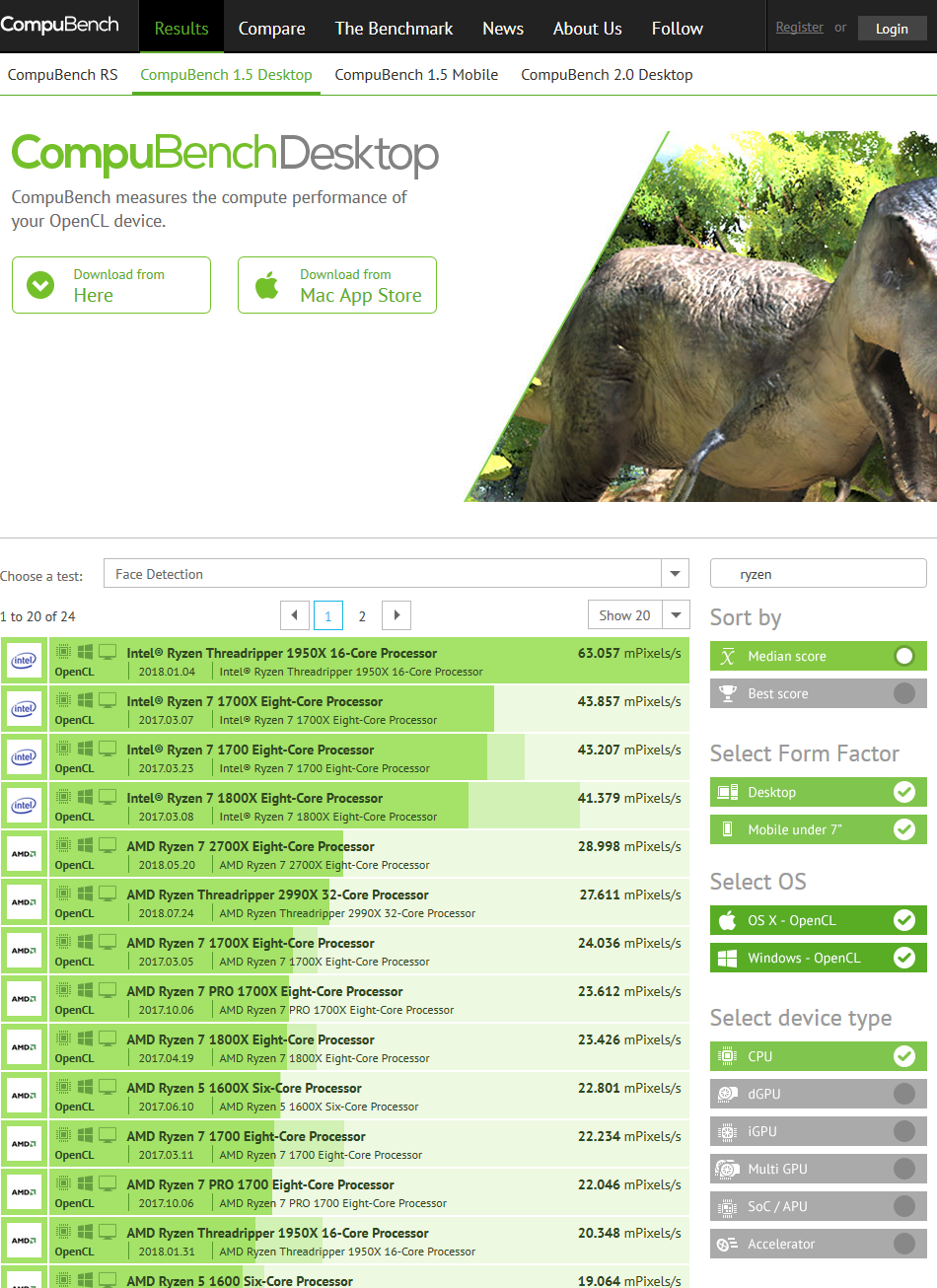Click the Login button

(x=892, y=29)
